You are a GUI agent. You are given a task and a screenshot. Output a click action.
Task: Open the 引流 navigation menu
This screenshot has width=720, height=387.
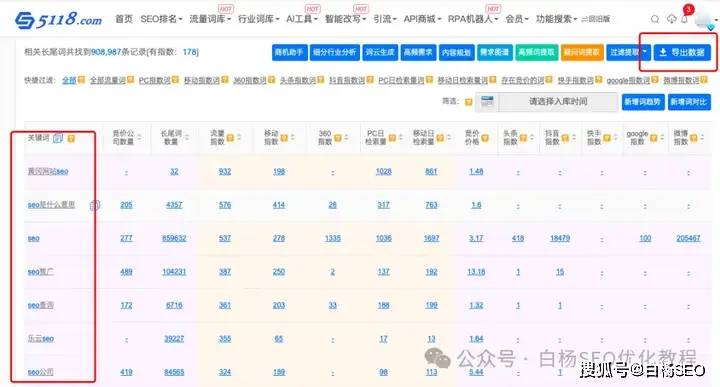point(384,19)
